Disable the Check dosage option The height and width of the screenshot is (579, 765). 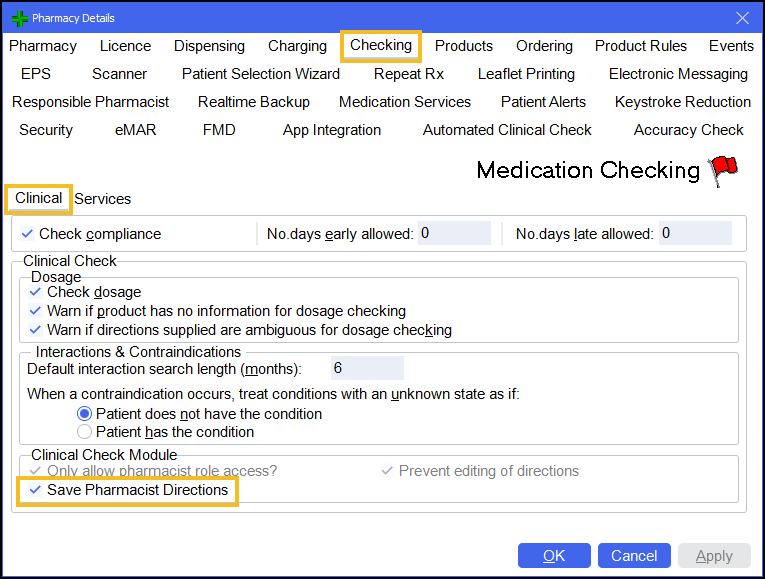(x=36, y=292)
